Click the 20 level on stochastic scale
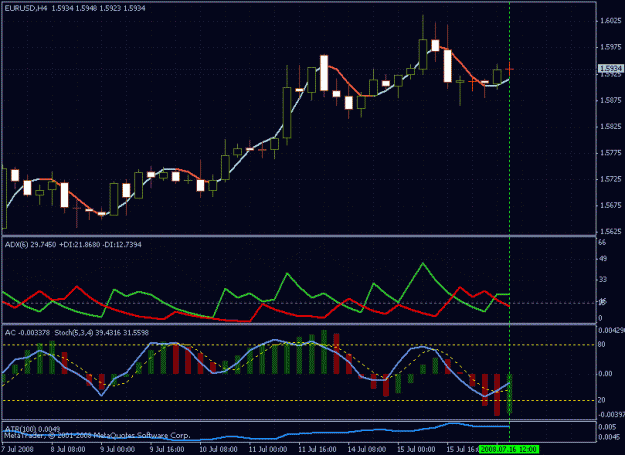 coord(602,400)
